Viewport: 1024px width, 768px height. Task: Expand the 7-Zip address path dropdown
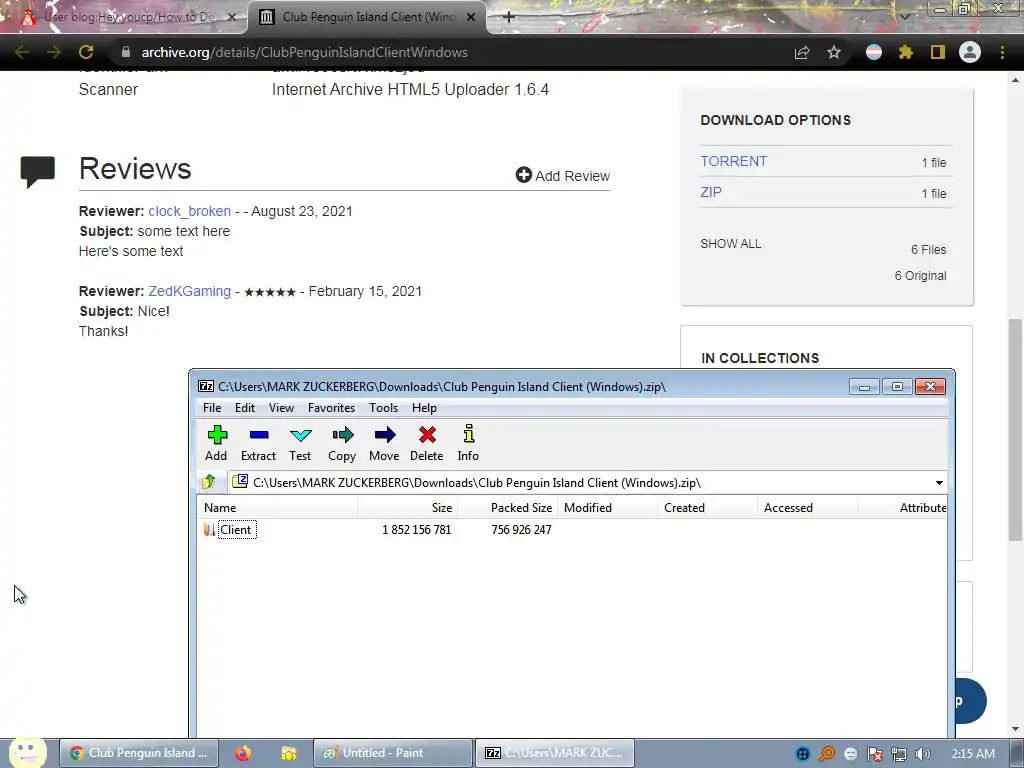[939, 483]
